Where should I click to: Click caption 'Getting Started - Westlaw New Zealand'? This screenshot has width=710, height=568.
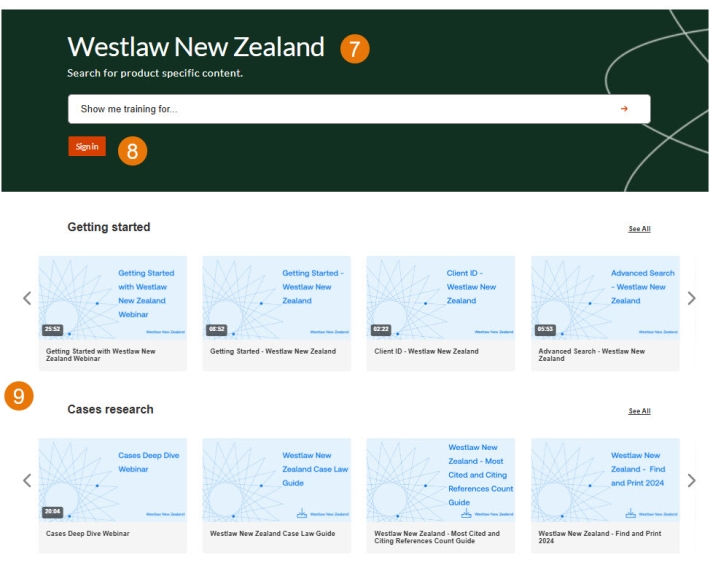[273, 351]
